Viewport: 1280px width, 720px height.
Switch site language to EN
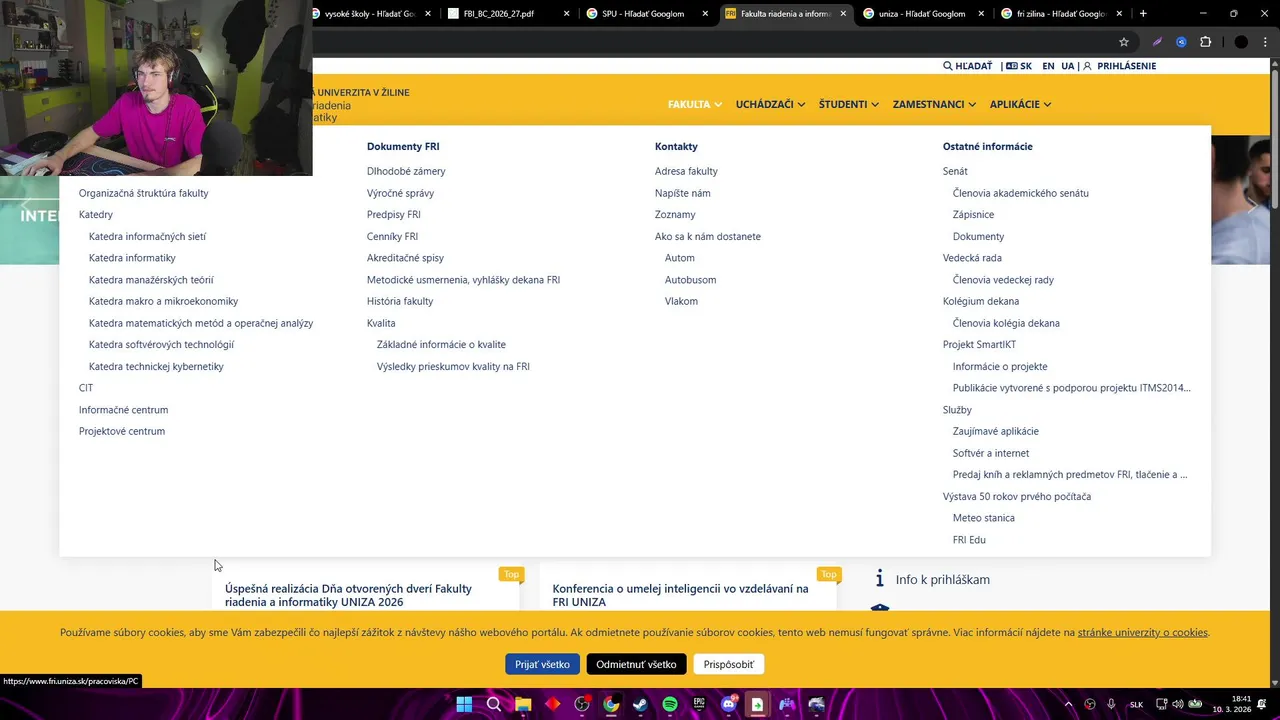coord(1048,66)
